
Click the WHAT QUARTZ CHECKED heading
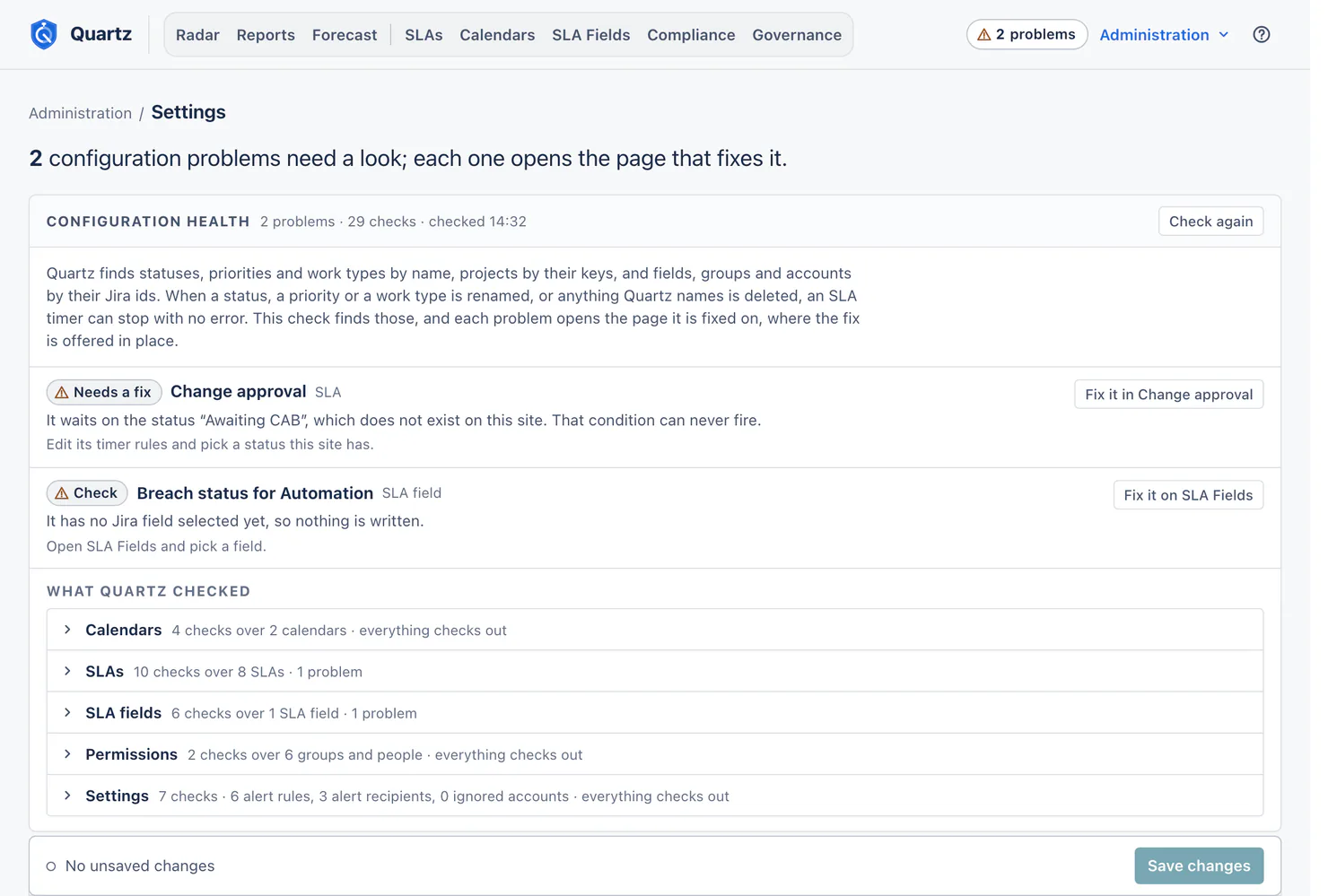point(148,591)
